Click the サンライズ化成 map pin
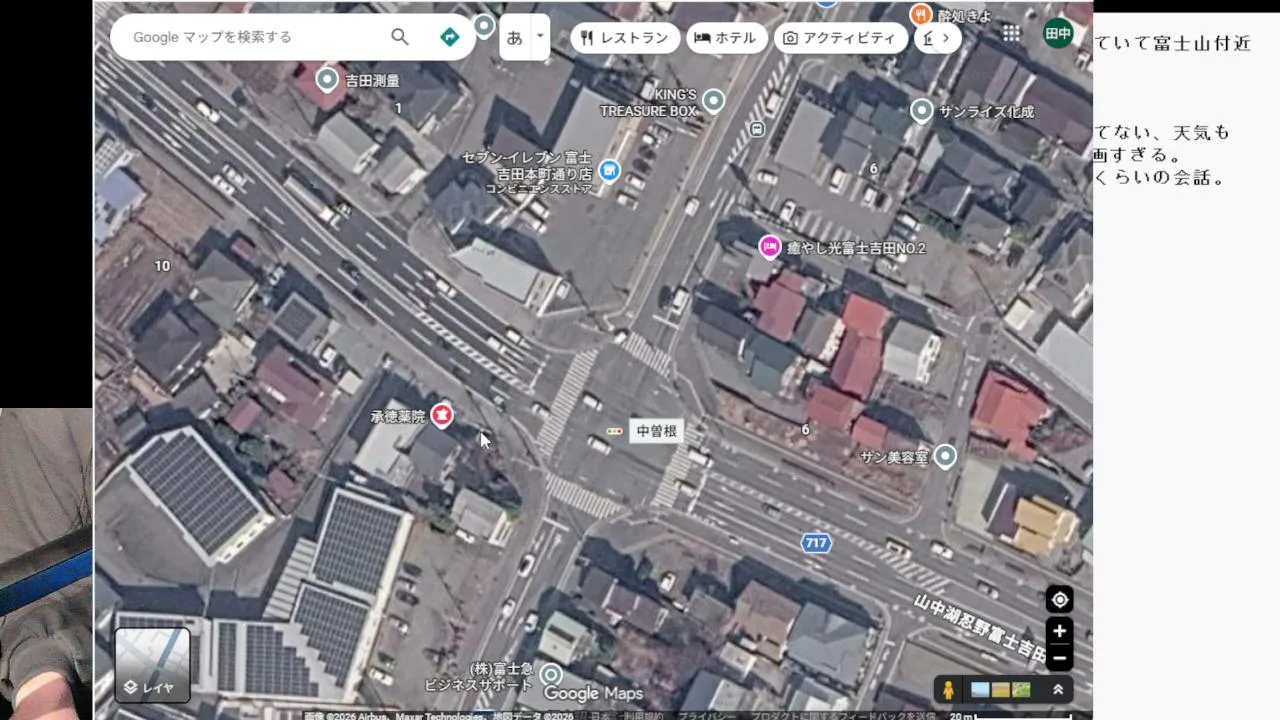The image size is (1280, 720). tap(922, 110)
